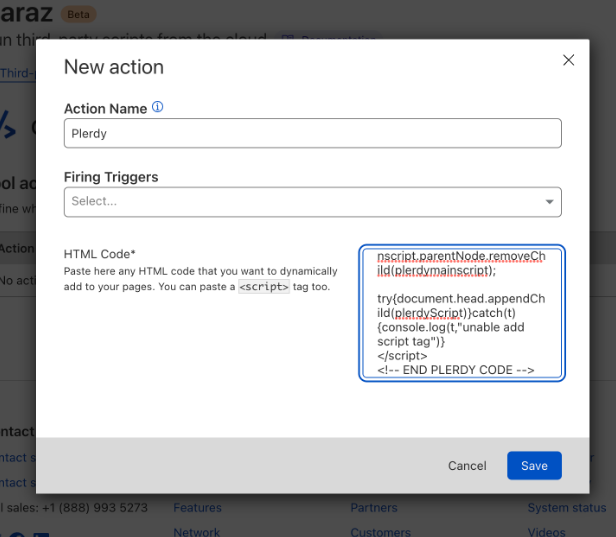Click the New action dialog title

click(x=114, y=67)
